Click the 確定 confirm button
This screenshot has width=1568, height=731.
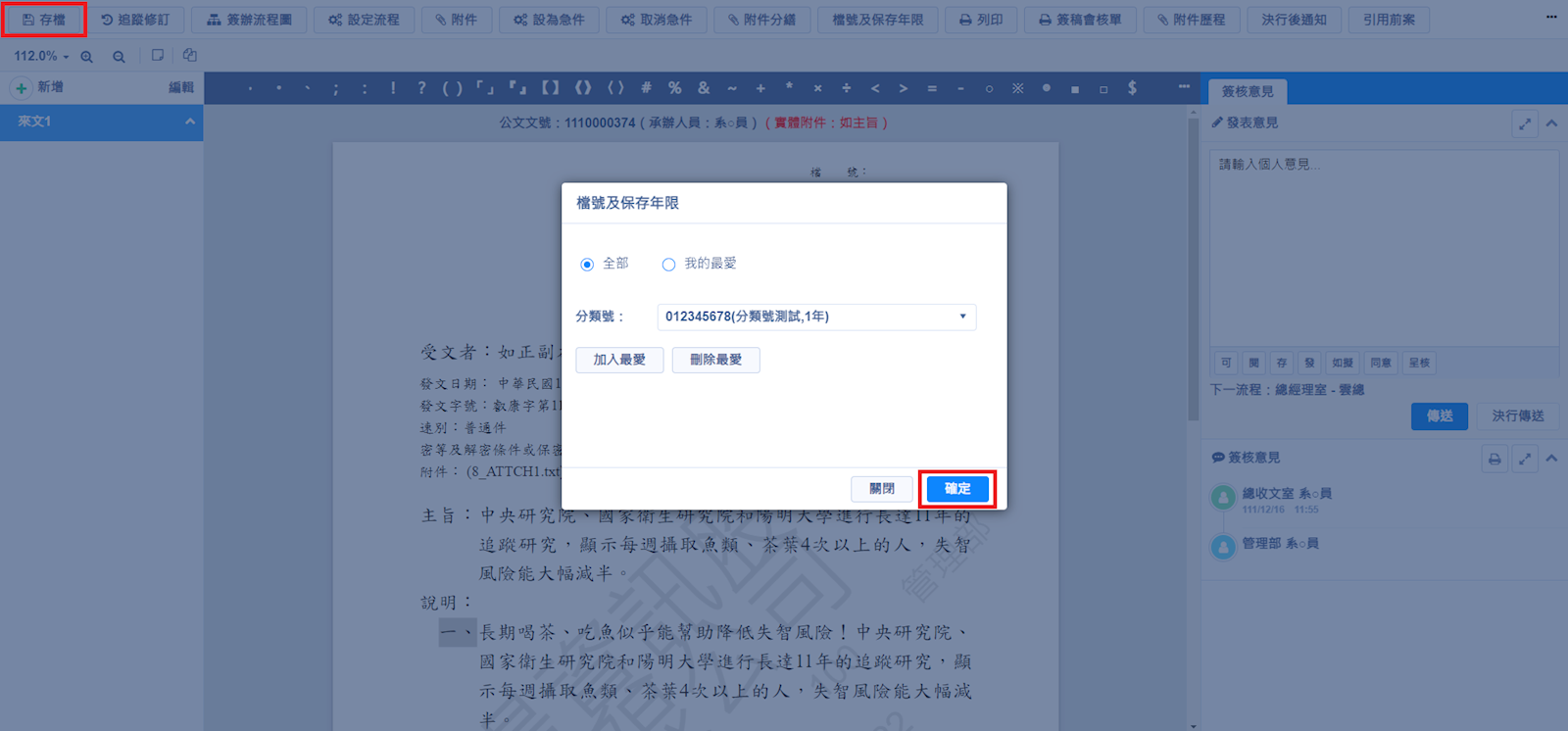pyautogui.click(x=957, y=489)
